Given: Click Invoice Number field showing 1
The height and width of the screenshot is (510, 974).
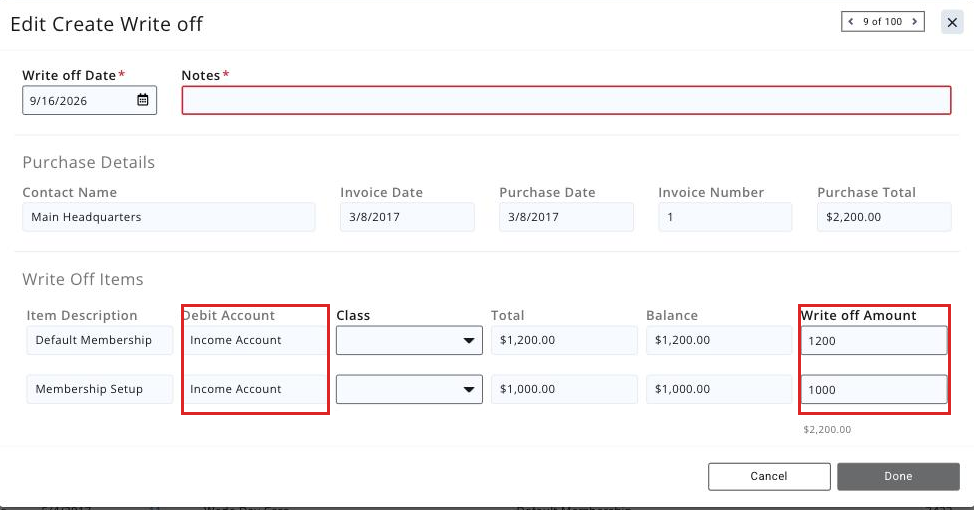Looking at the screenshot, I should (725, 217).
